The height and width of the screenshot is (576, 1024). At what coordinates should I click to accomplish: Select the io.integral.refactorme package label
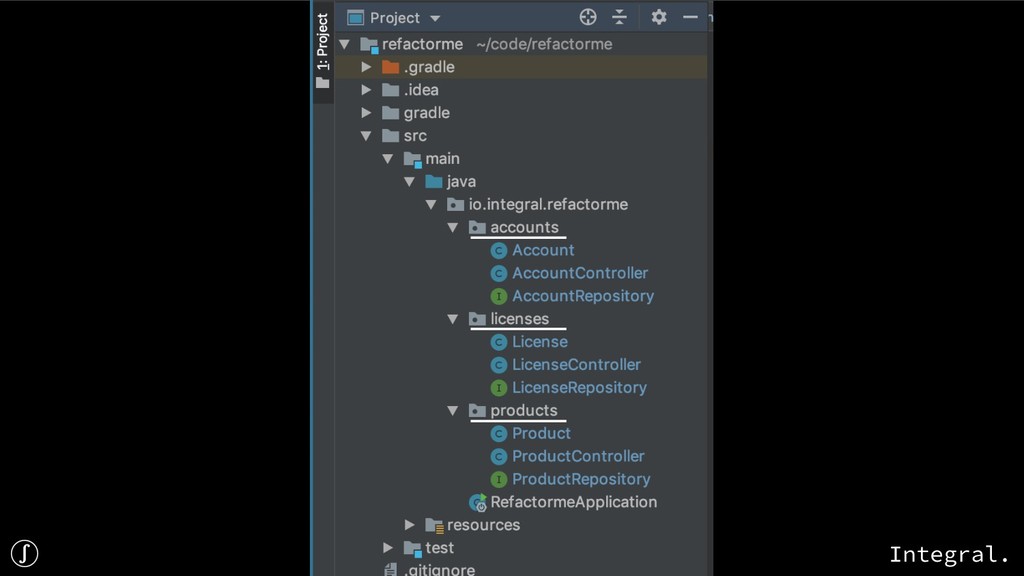(548, 204)
